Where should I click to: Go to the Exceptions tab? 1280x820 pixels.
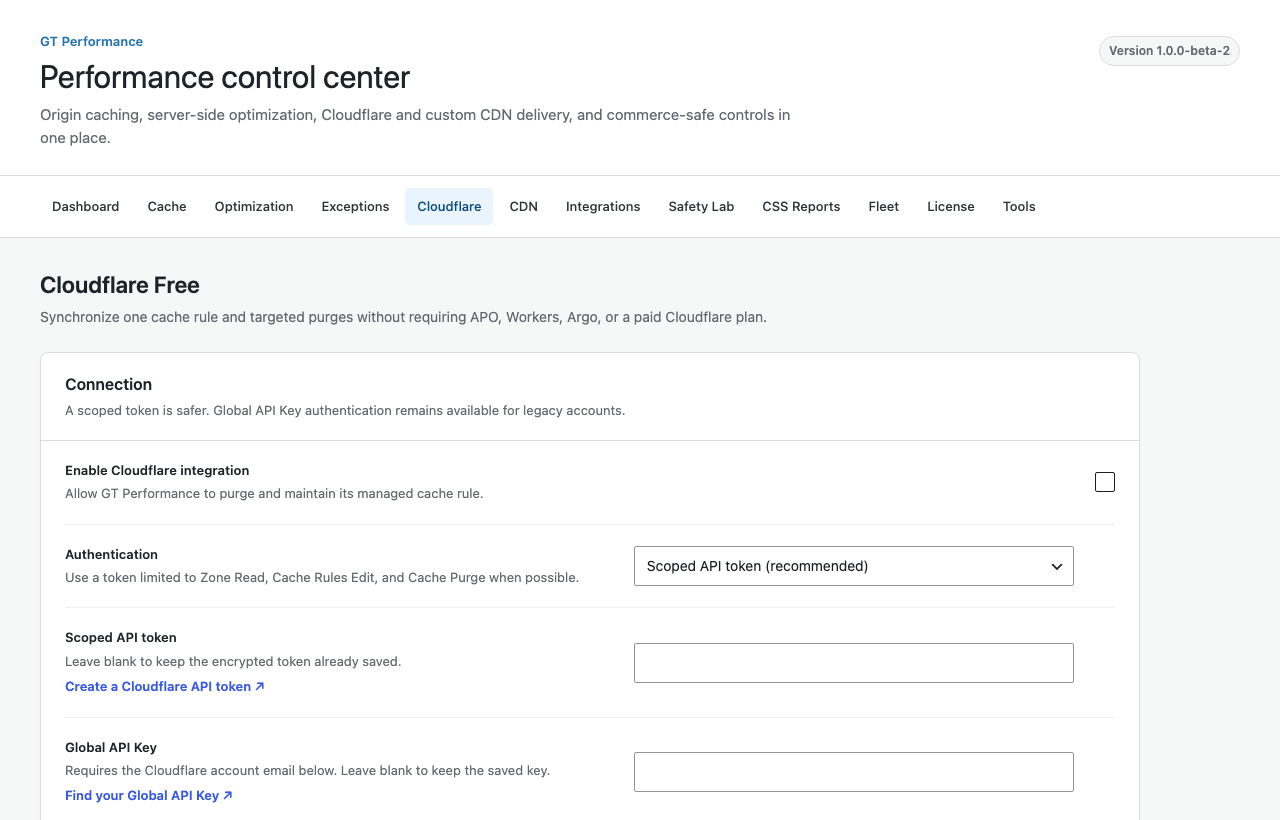[355, 206]
